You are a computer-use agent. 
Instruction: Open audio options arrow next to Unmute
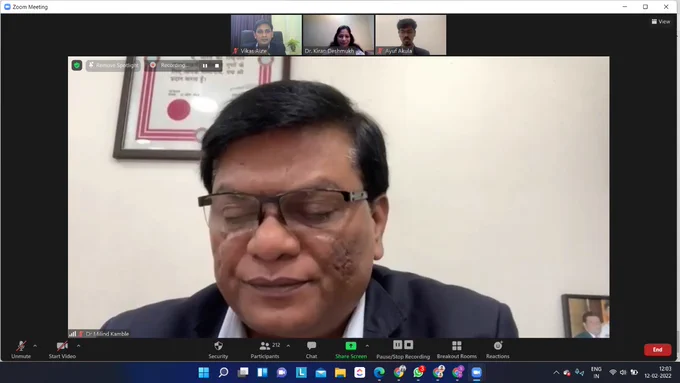pos(35,346)
